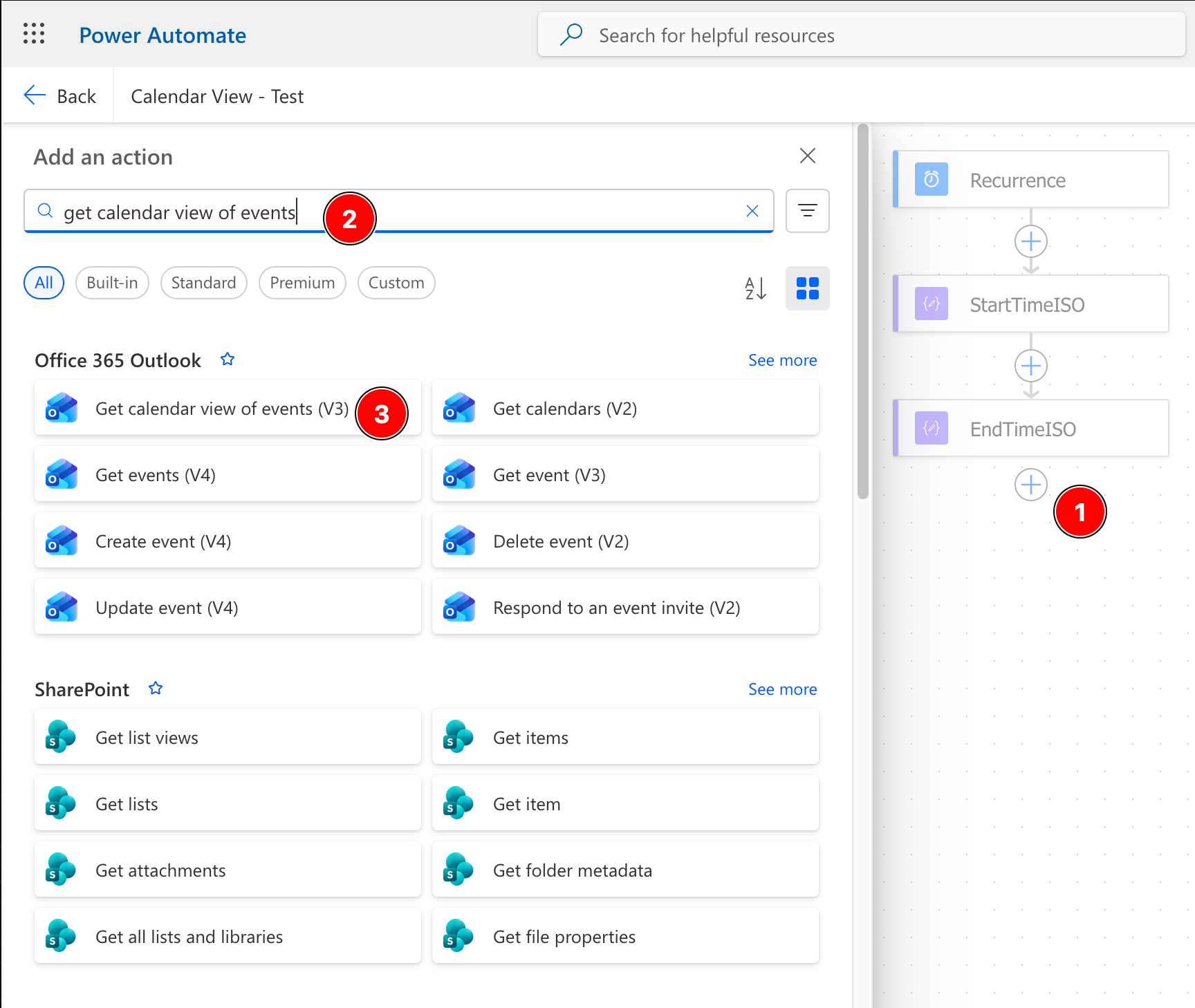Insert step after Recurrence with plus button
Image resolution: width=1195 pixels, height=1008 pixels.
[1031, 241]
